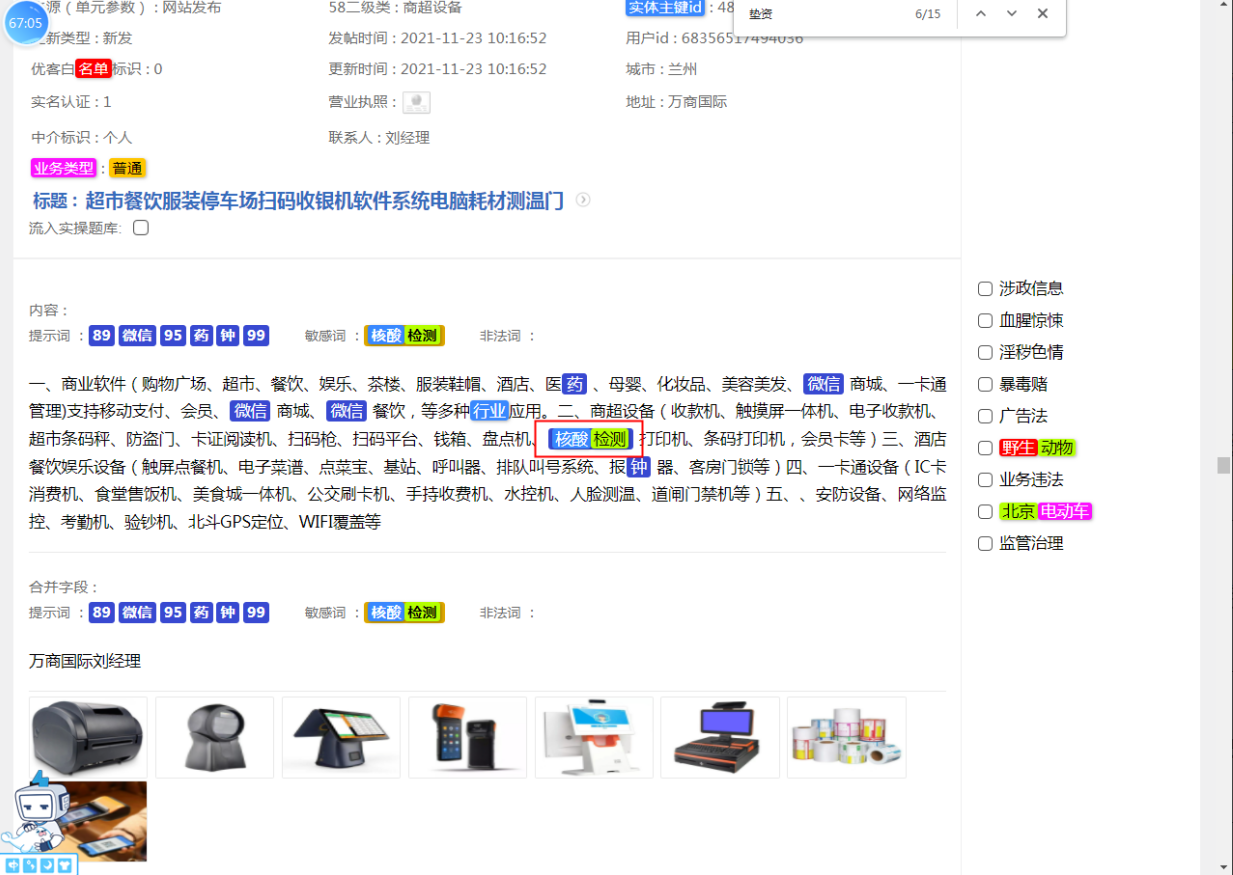The width and height of the screenshot is (1233, 875).
Task: Tick the 北京电动车 checkbox
Action: point(985,512)
